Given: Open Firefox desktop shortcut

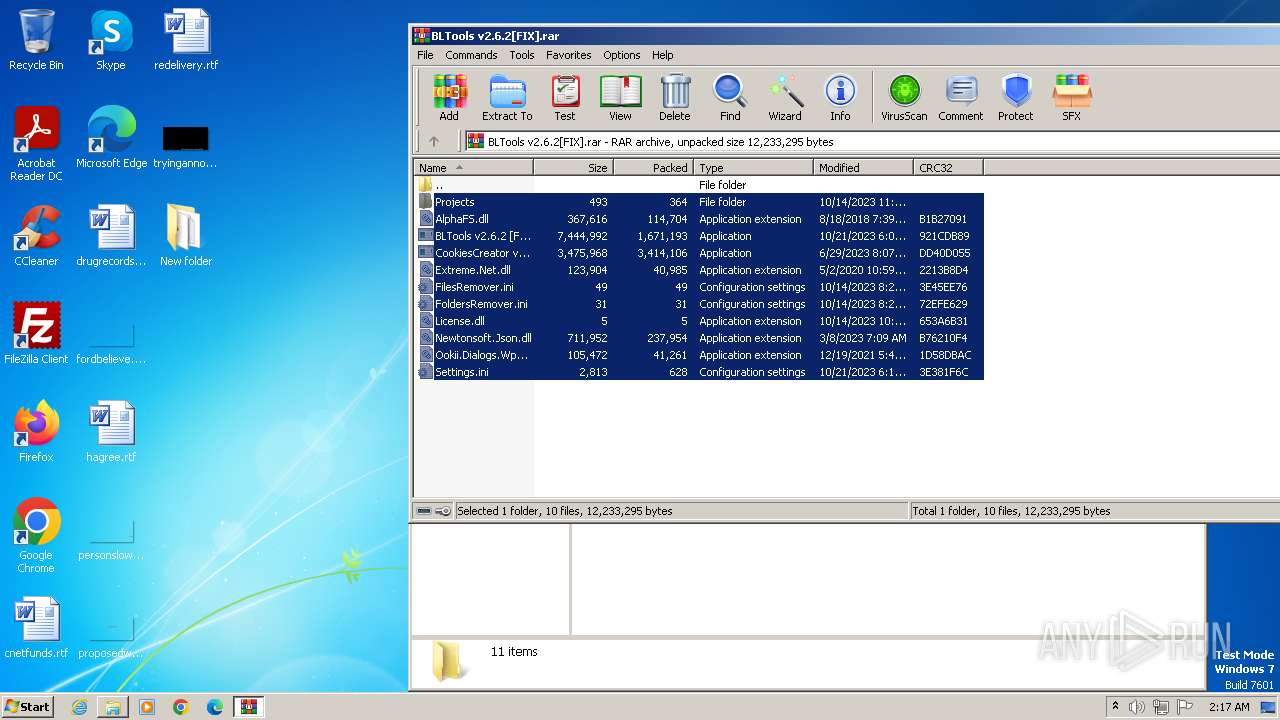Looking at the screenshot, I should tap(36, 431).
